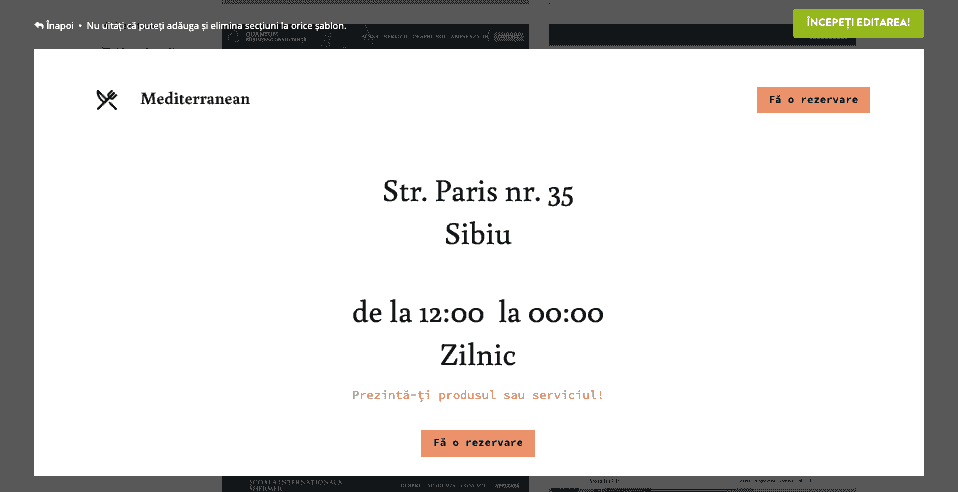Viewport: 958px width, 492px height.
Task: Click the ÎNCEPEȚI EDITAREA! green button
Action: pyautogui.click(x=858, y=23)
